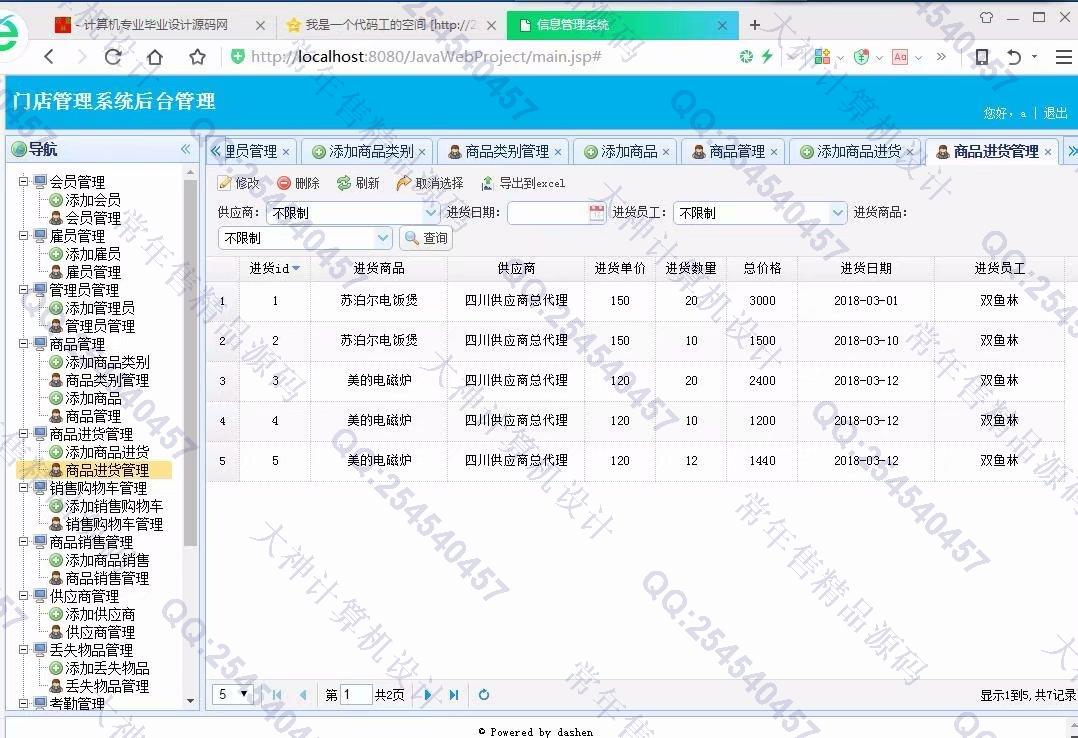
Task: Click the 退出 logout link
Action: [x=1055, y=113]
